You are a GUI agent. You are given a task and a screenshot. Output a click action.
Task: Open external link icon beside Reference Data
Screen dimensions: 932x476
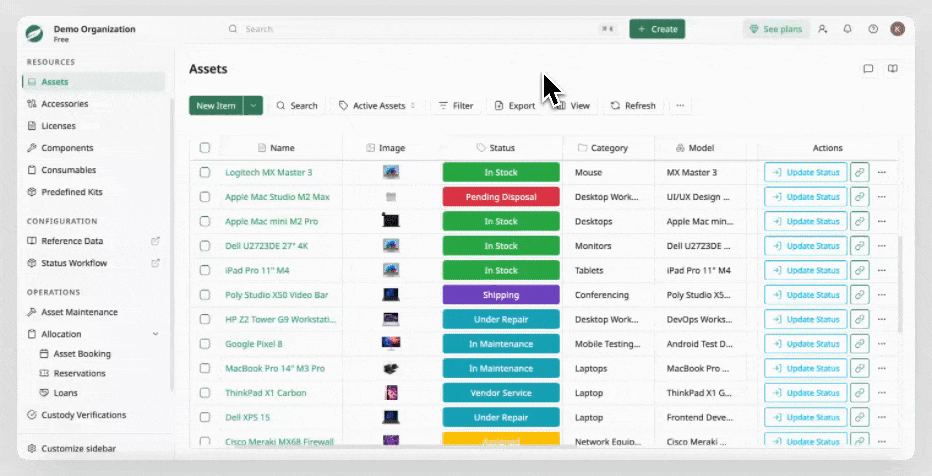[x=155, y=241]
